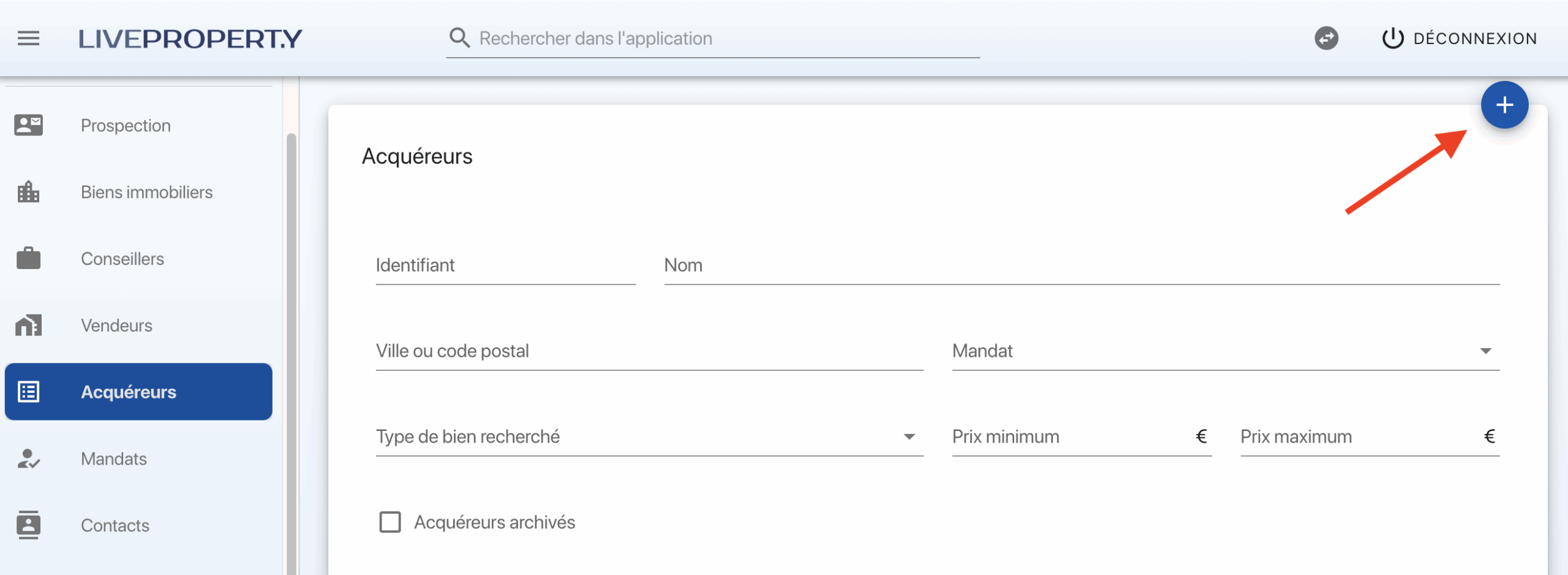Click the Conseillers briefcase icon
The height and width of the screenshot is (575, 1568).
click(28, 259)
